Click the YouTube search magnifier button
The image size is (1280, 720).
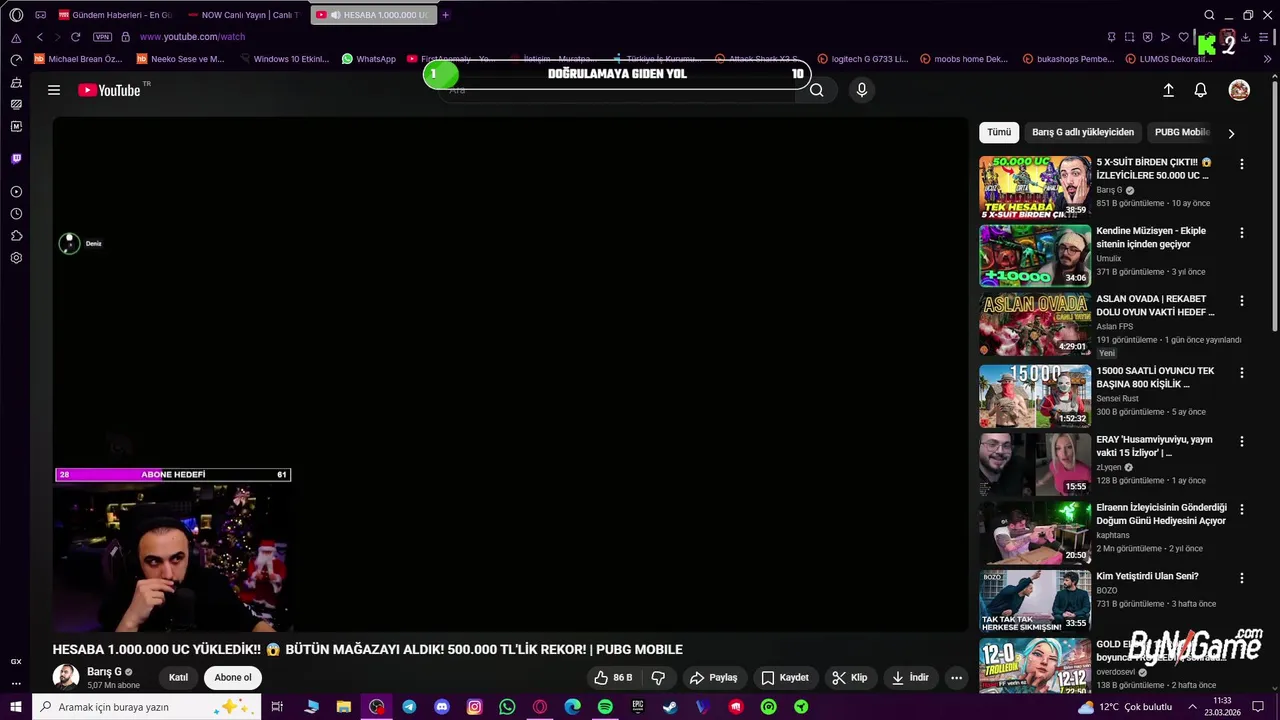tap(817, 90)
